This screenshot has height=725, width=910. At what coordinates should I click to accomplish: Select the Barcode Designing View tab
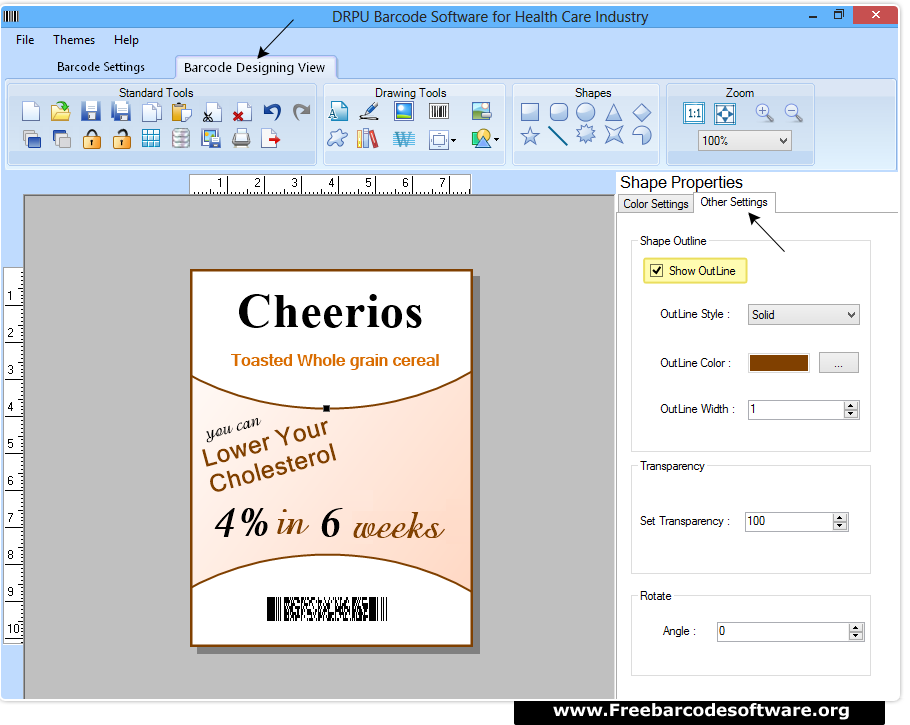(255, 67)
